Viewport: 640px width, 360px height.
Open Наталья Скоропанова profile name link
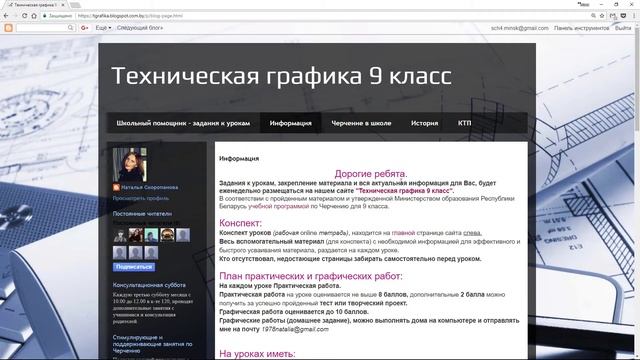[x=149, y=187]
